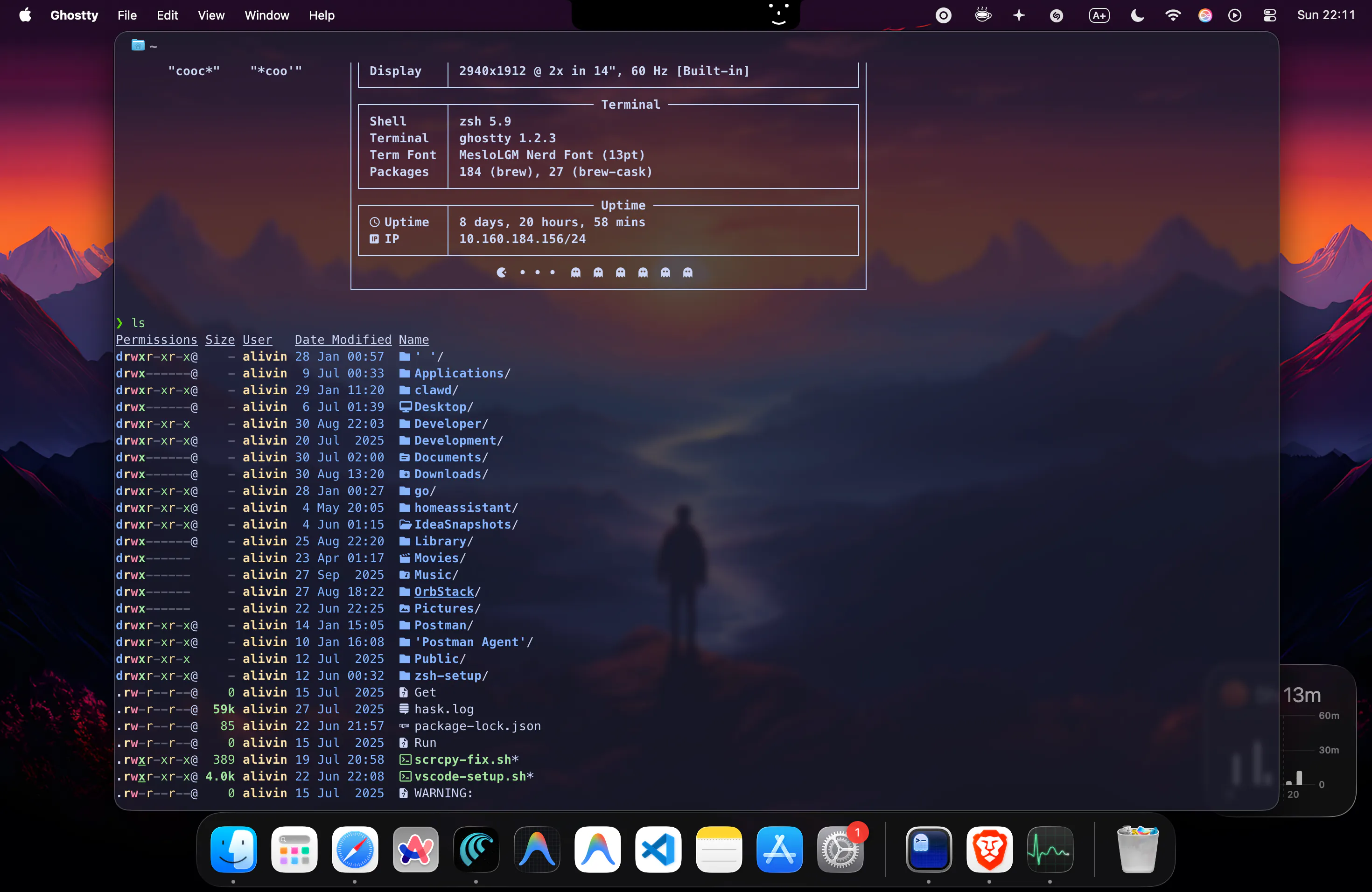The width and height of the screenshot is (1372, 892).
Task: Click the underlined OrbStack link
Action: point(444,591)
